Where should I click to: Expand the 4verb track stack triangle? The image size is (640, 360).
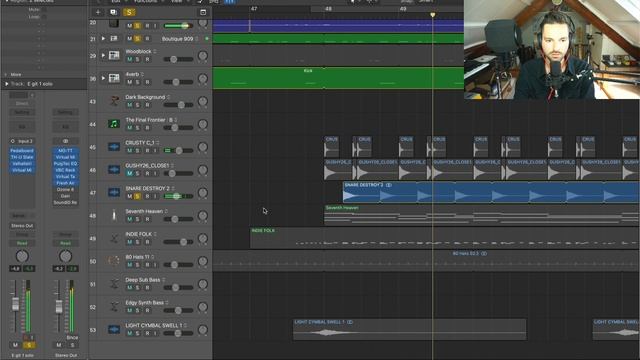click(x=103, y=78)
